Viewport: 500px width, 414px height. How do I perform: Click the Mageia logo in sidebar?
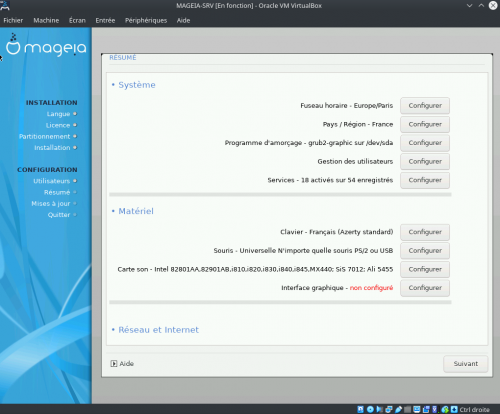pyautogui.click(x=46, y=45)
